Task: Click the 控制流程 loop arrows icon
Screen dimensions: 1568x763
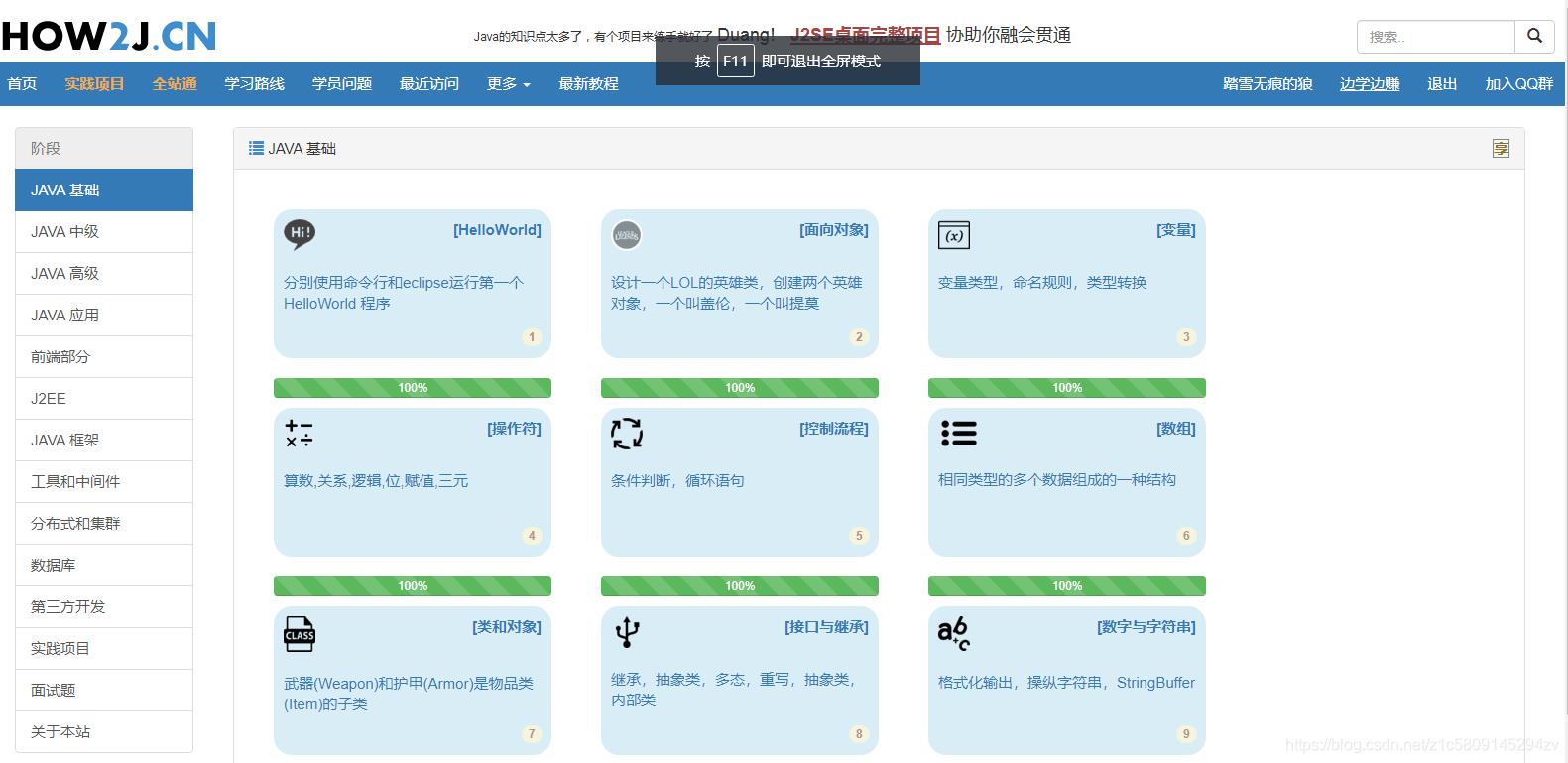Action: point(627,434)
